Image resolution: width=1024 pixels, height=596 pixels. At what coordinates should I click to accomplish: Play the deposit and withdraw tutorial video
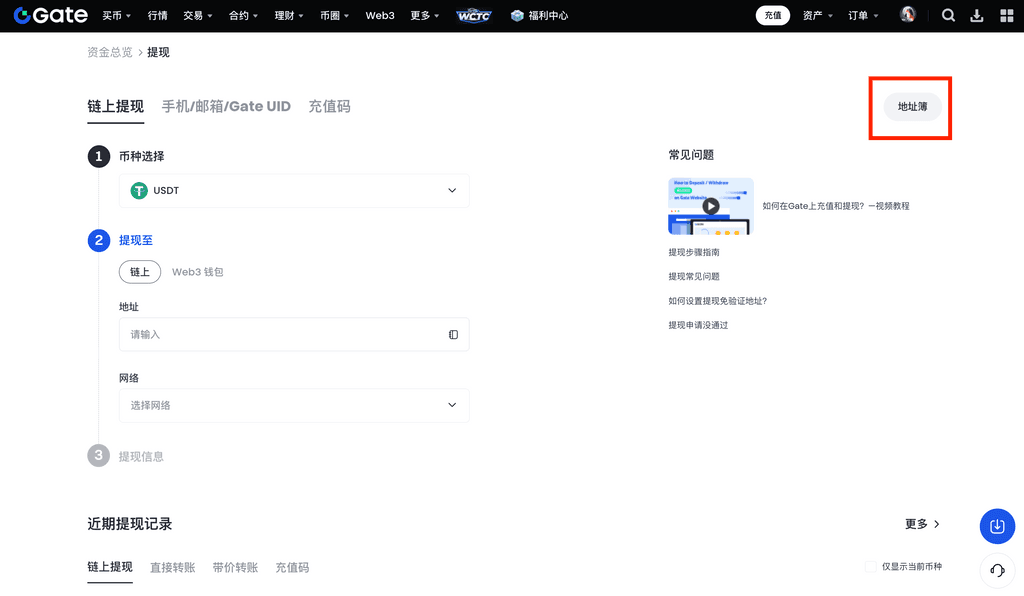(710, 206)
